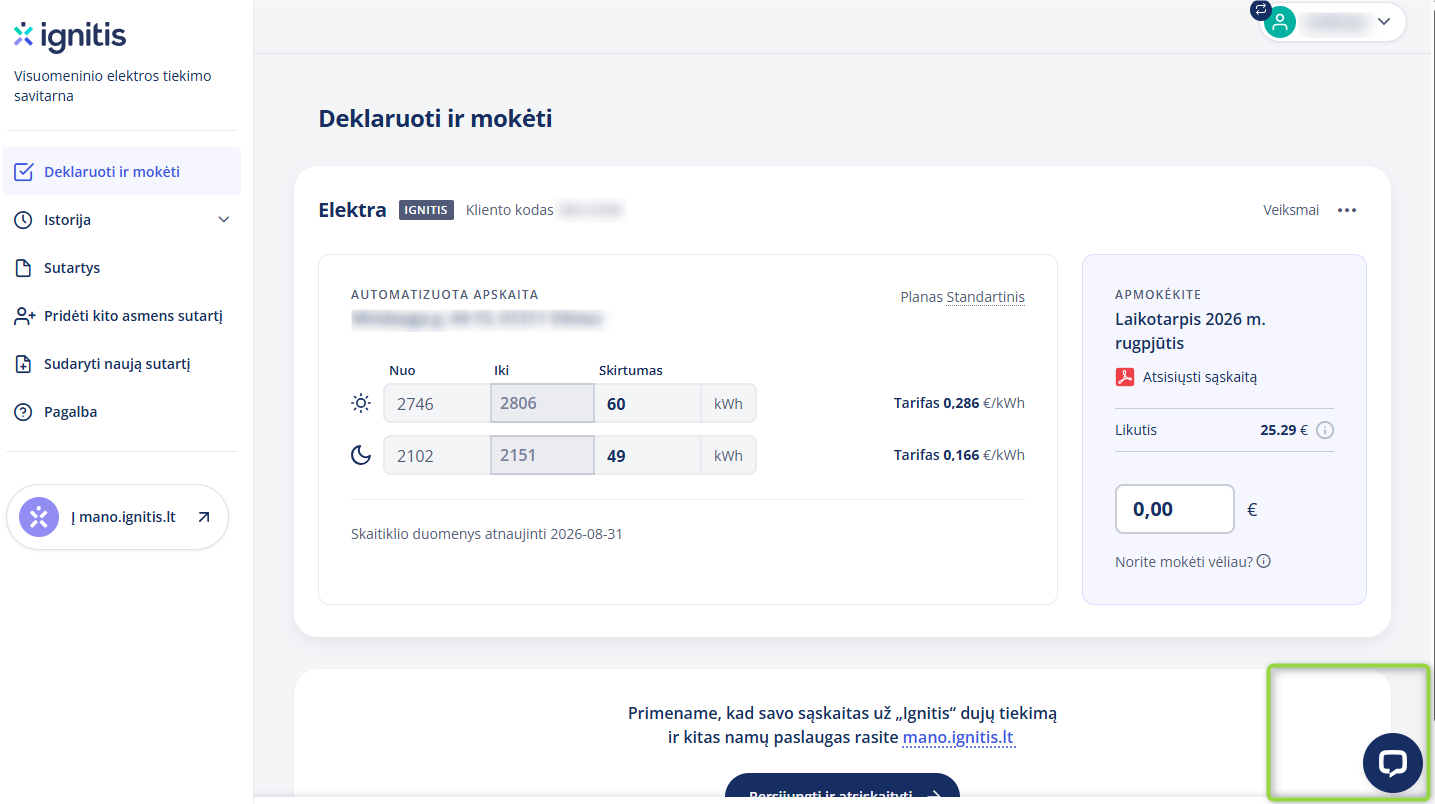
Task: Click the add-person icon in sidebar
Action: (24, 316)
